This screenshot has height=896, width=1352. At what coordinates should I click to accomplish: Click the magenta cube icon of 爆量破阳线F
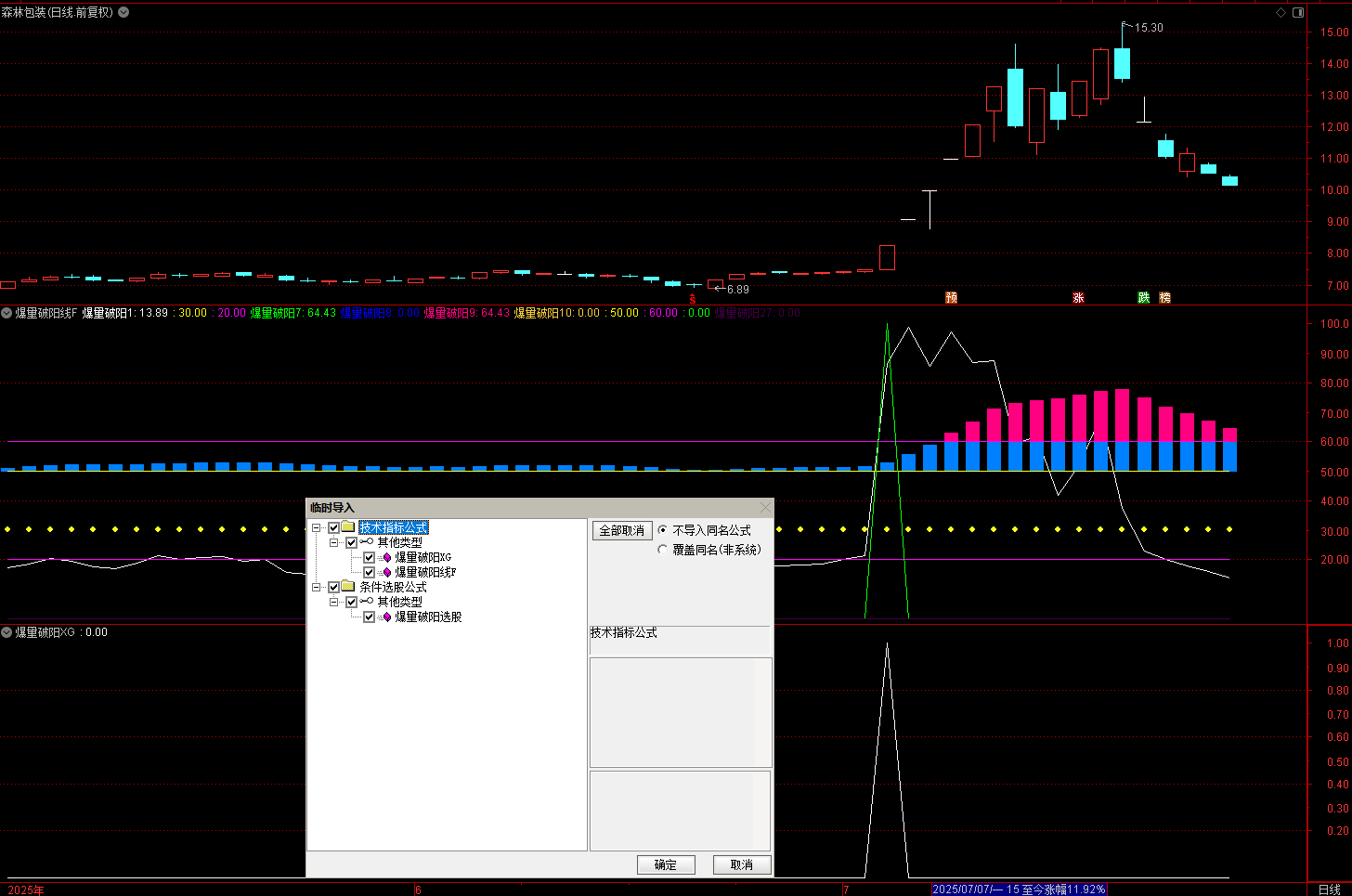coord(386,572)
